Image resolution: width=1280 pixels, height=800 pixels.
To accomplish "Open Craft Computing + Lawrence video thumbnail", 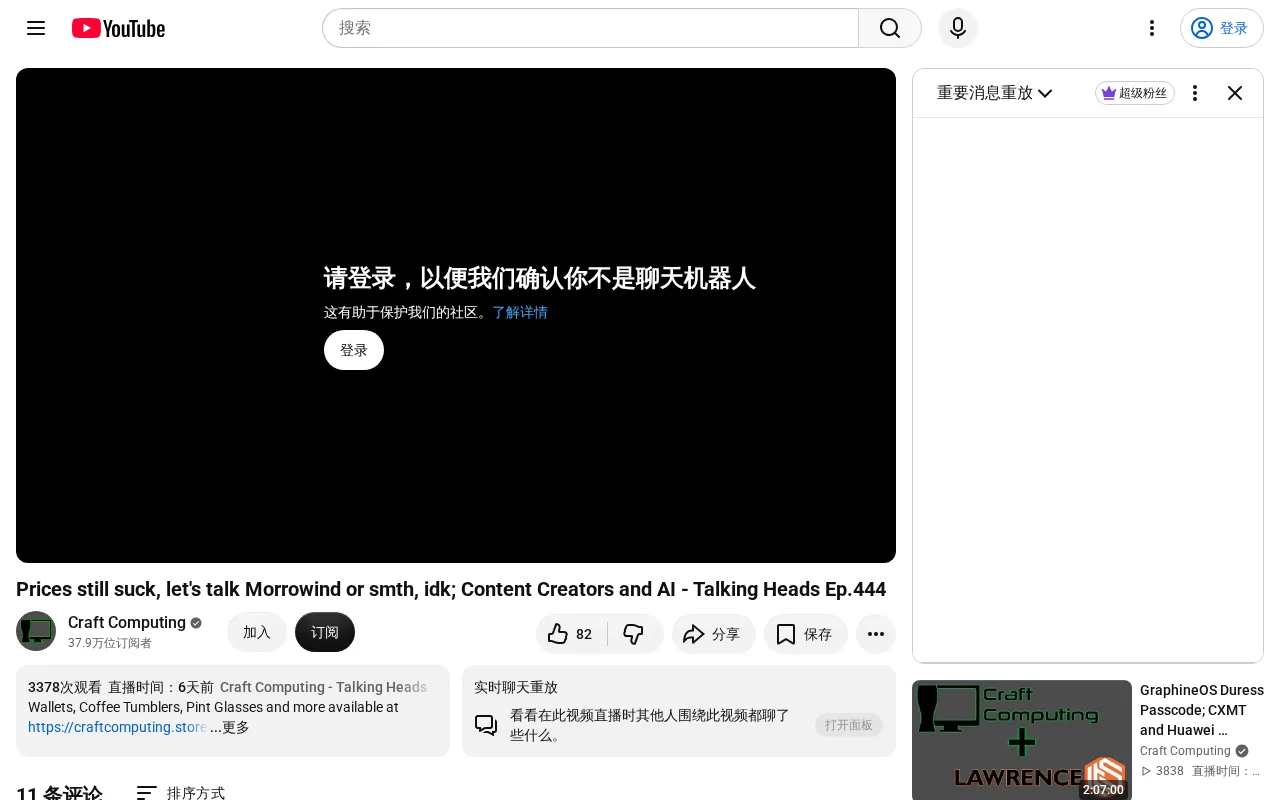I will pos(1022,740).
